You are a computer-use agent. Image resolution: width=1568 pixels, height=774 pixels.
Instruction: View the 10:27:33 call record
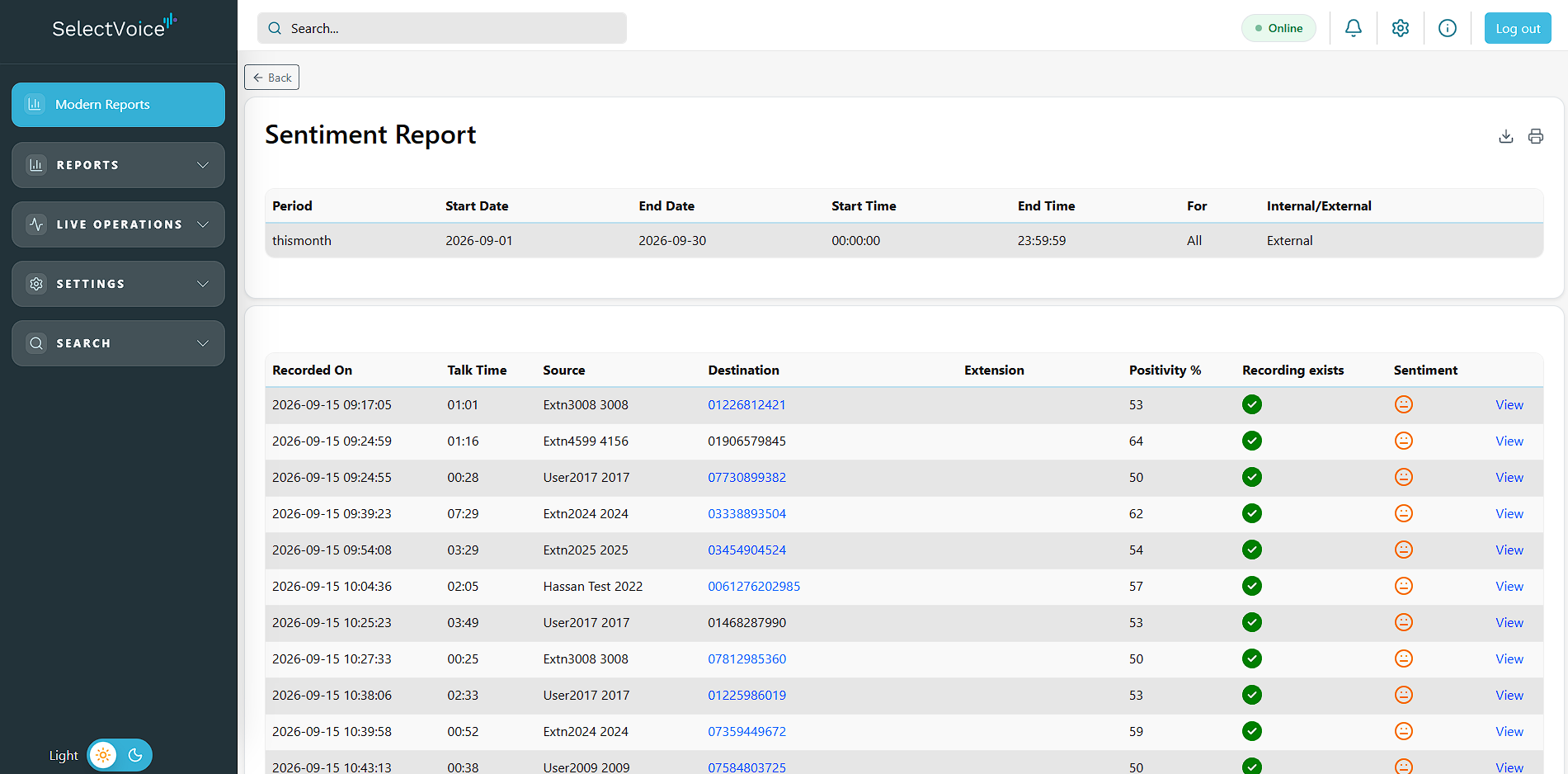click(1509, 658)
